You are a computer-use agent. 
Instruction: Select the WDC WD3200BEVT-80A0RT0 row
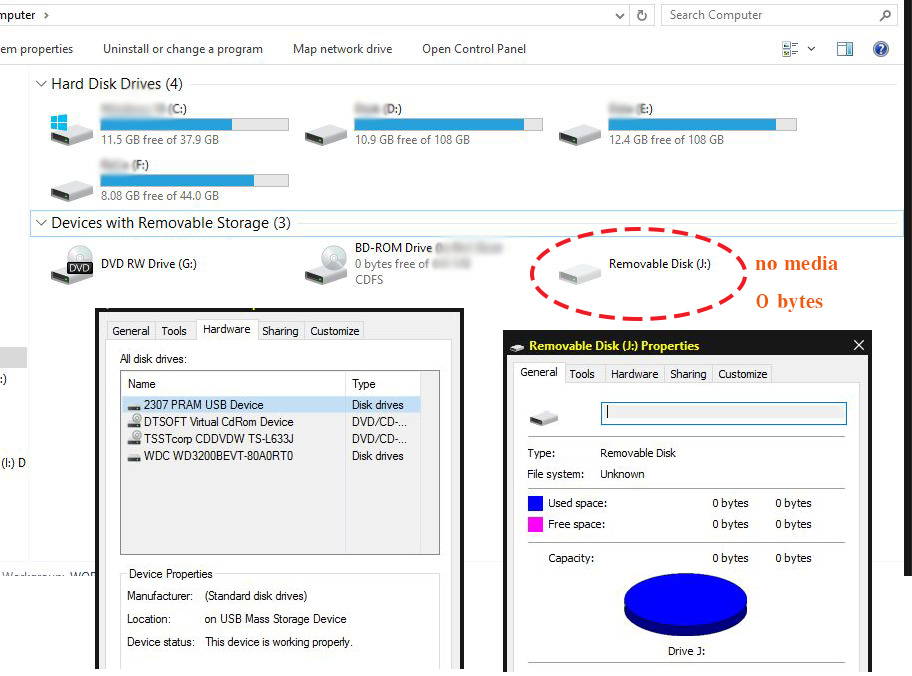pos(271,456)
